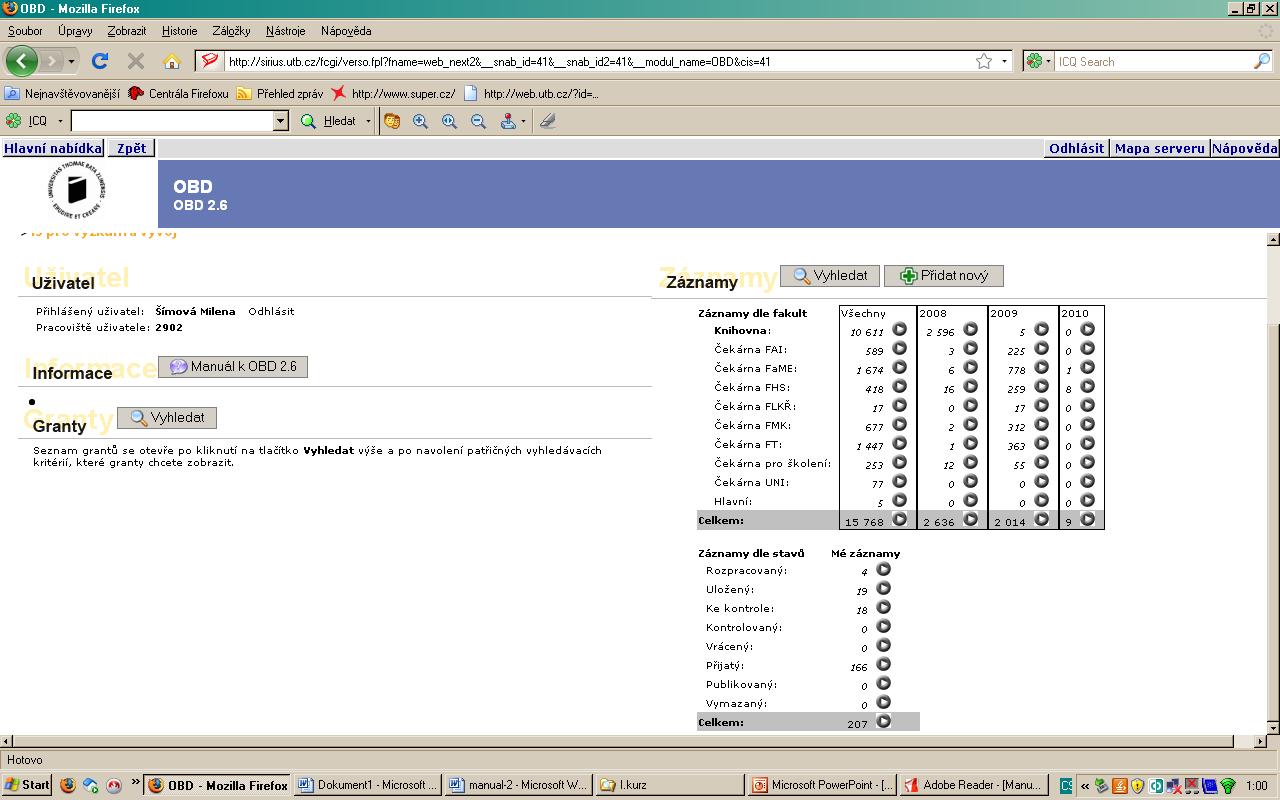
Task: Open the Hledat options dropdown arrow
Action: tap(368, 121)
